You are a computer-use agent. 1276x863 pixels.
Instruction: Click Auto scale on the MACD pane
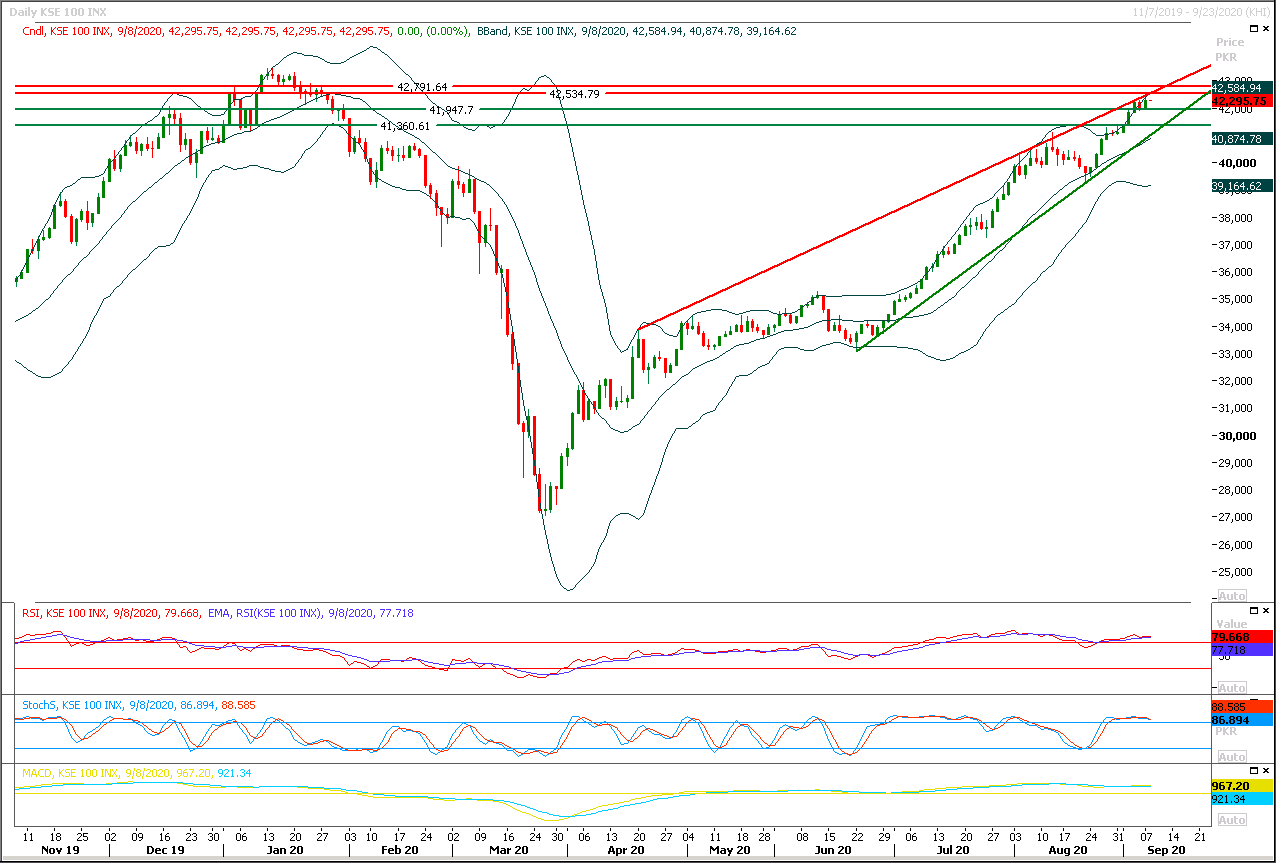click(1231, 820)
